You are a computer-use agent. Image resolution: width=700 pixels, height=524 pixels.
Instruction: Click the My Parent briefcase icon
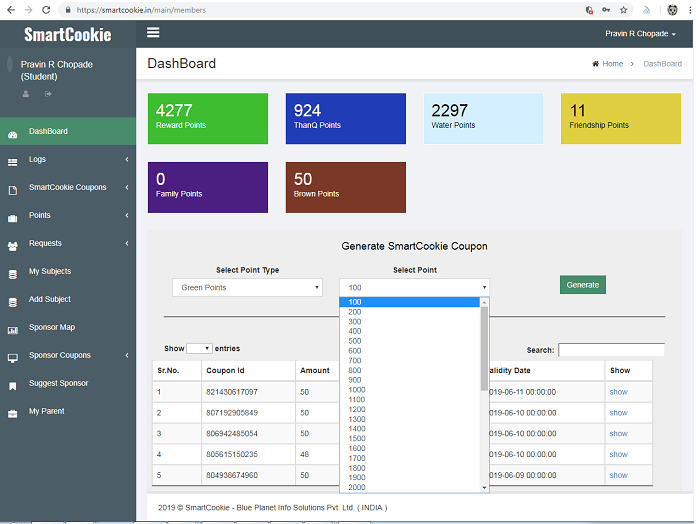[x=12, y=412]
